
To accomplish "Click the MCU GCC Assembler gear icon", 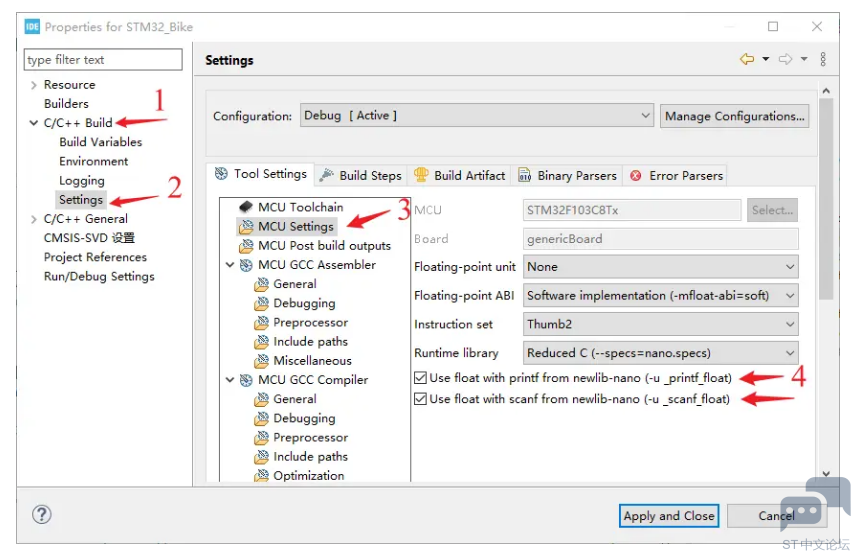I will click(x=246, y=265).
